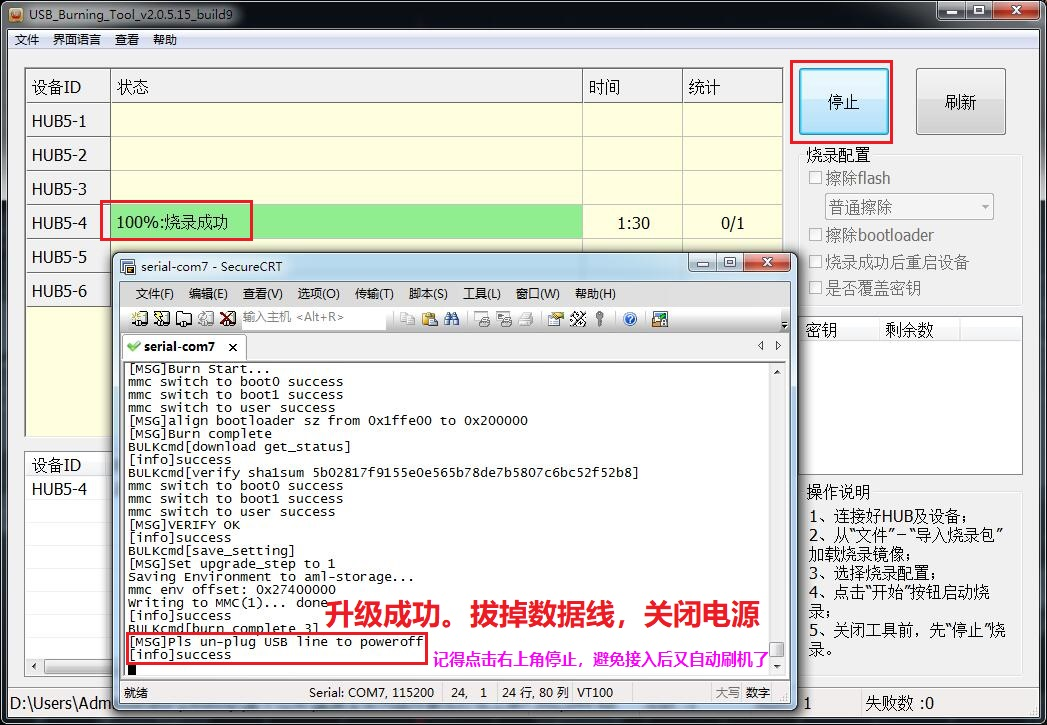1047x725 pixels.
Task: Open the 普通擦除 erase mode dropdown
Action: coord(909,207)
